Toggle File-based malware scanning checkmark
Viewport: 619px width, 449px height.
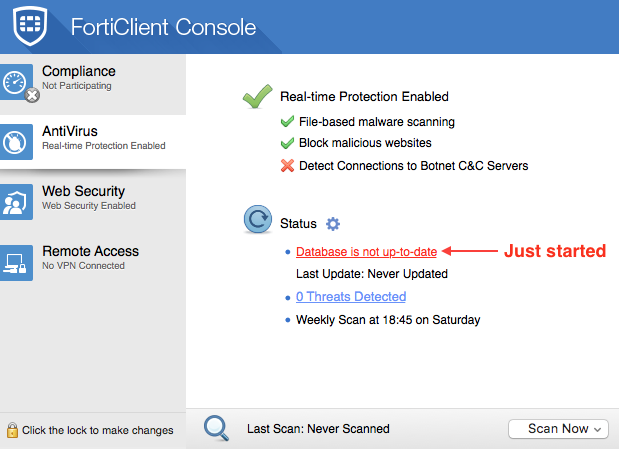coord(288,122)
